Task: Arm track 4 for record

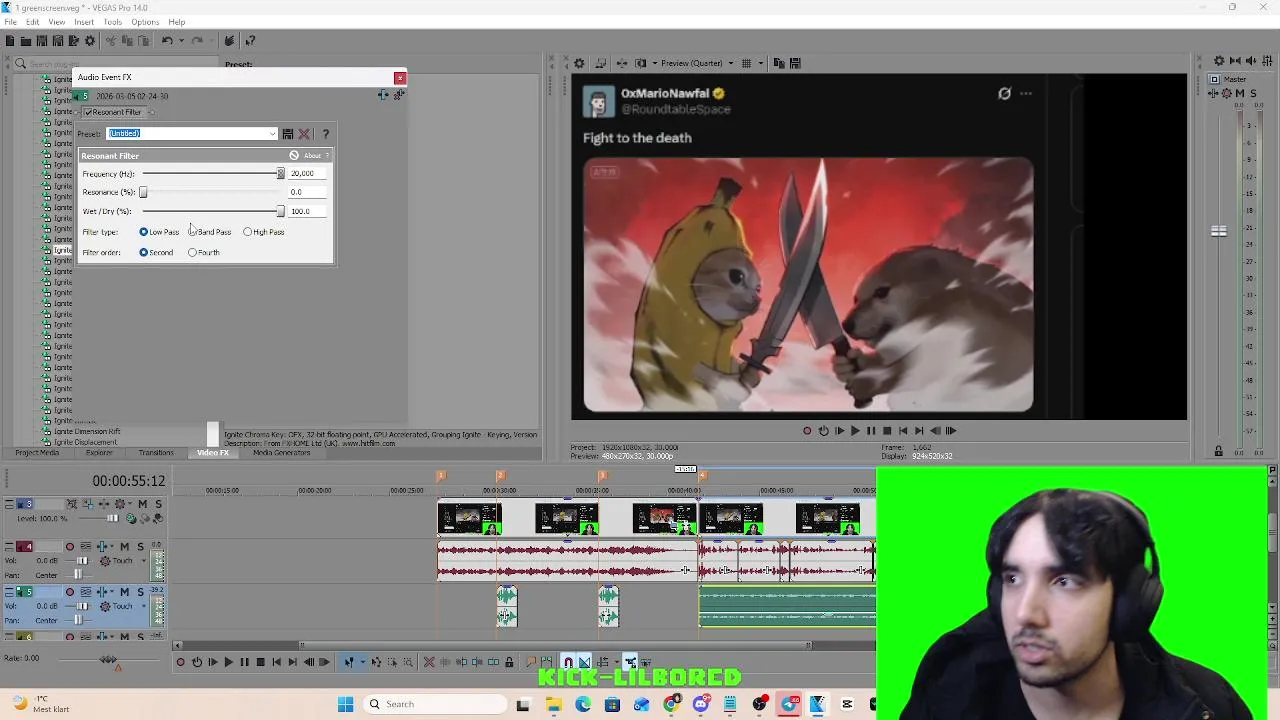Action: point(70,547)
